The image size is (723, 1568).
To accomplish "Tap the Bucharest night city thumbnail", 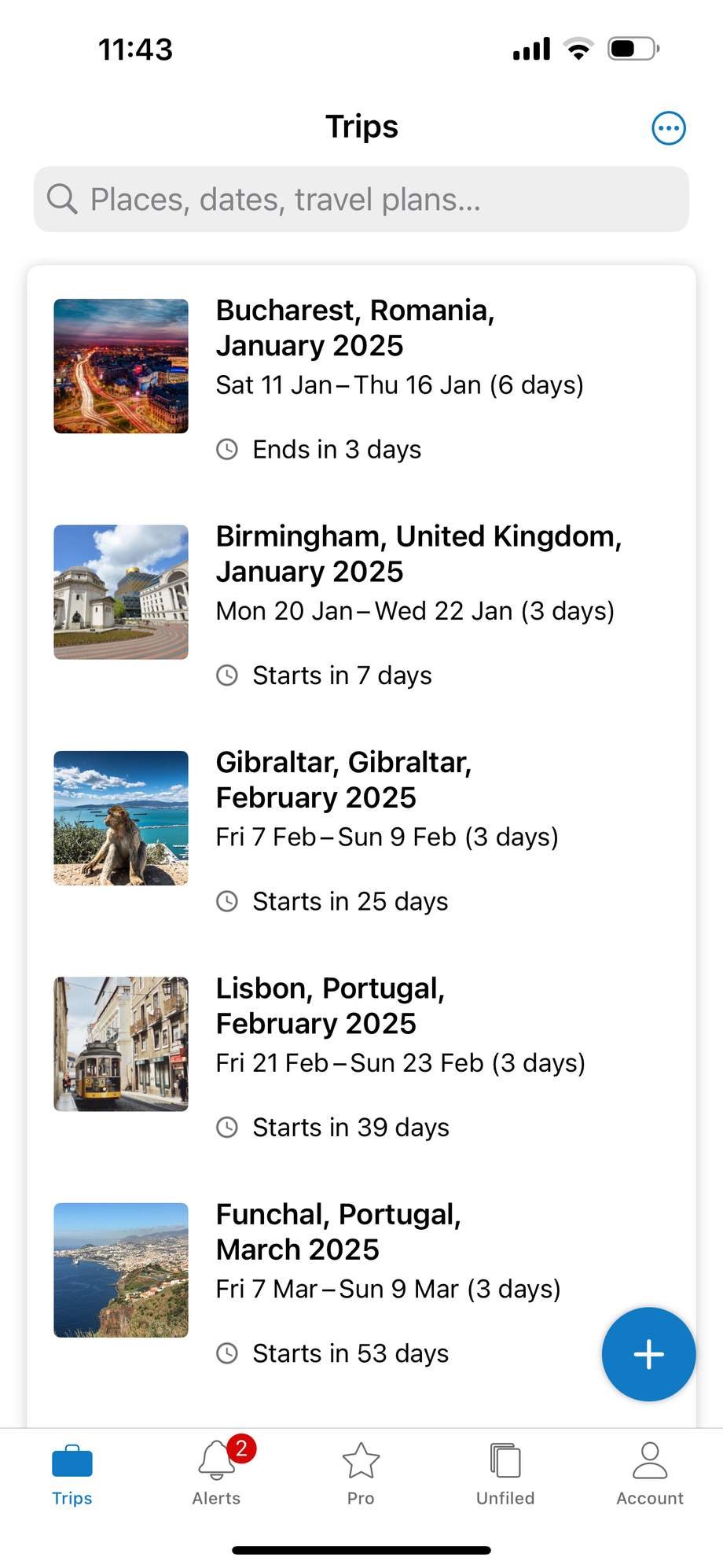I will tap(121, 366).
